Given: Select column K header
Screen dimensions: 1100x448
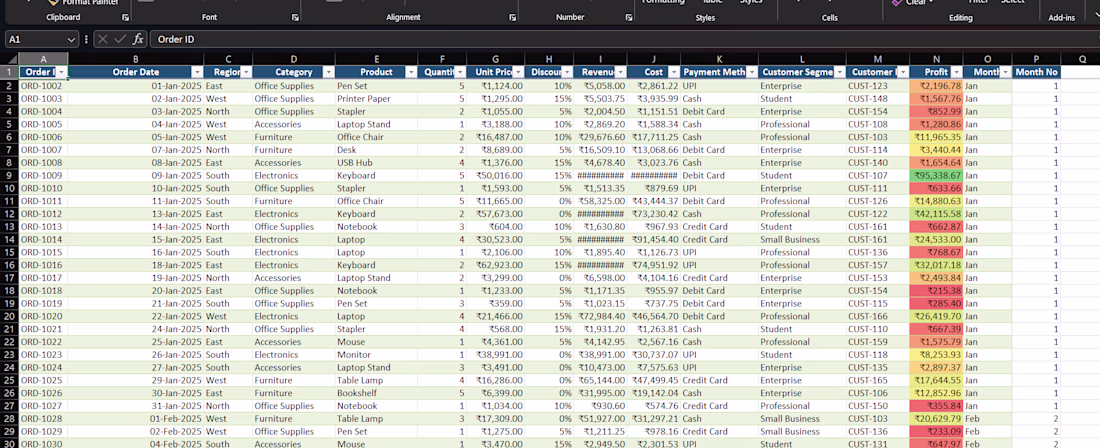Looking at the screenshot, I should click(x=720, y=59).
